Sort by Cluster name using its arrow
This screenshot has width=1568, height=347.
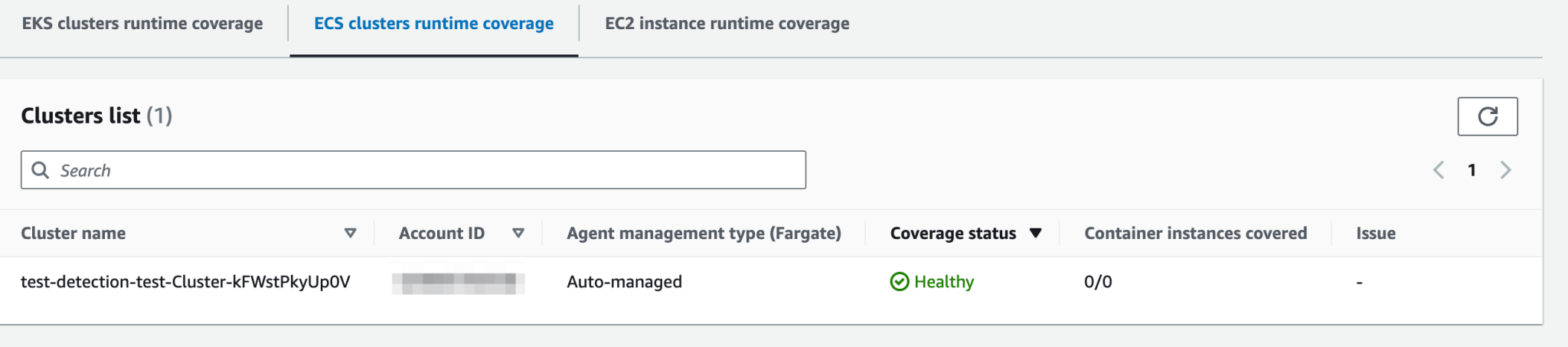tap(350, 233)
